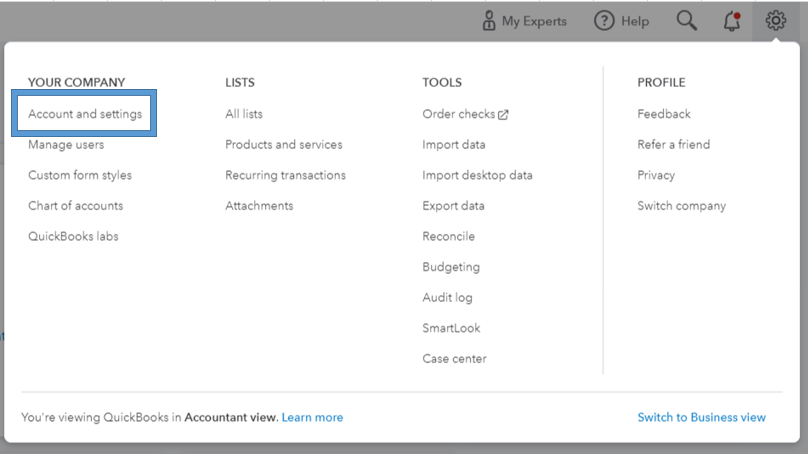Viewport: 808px width, 454px height.
Task: Select Budgeting under Tools
Action: coord(451,267)
